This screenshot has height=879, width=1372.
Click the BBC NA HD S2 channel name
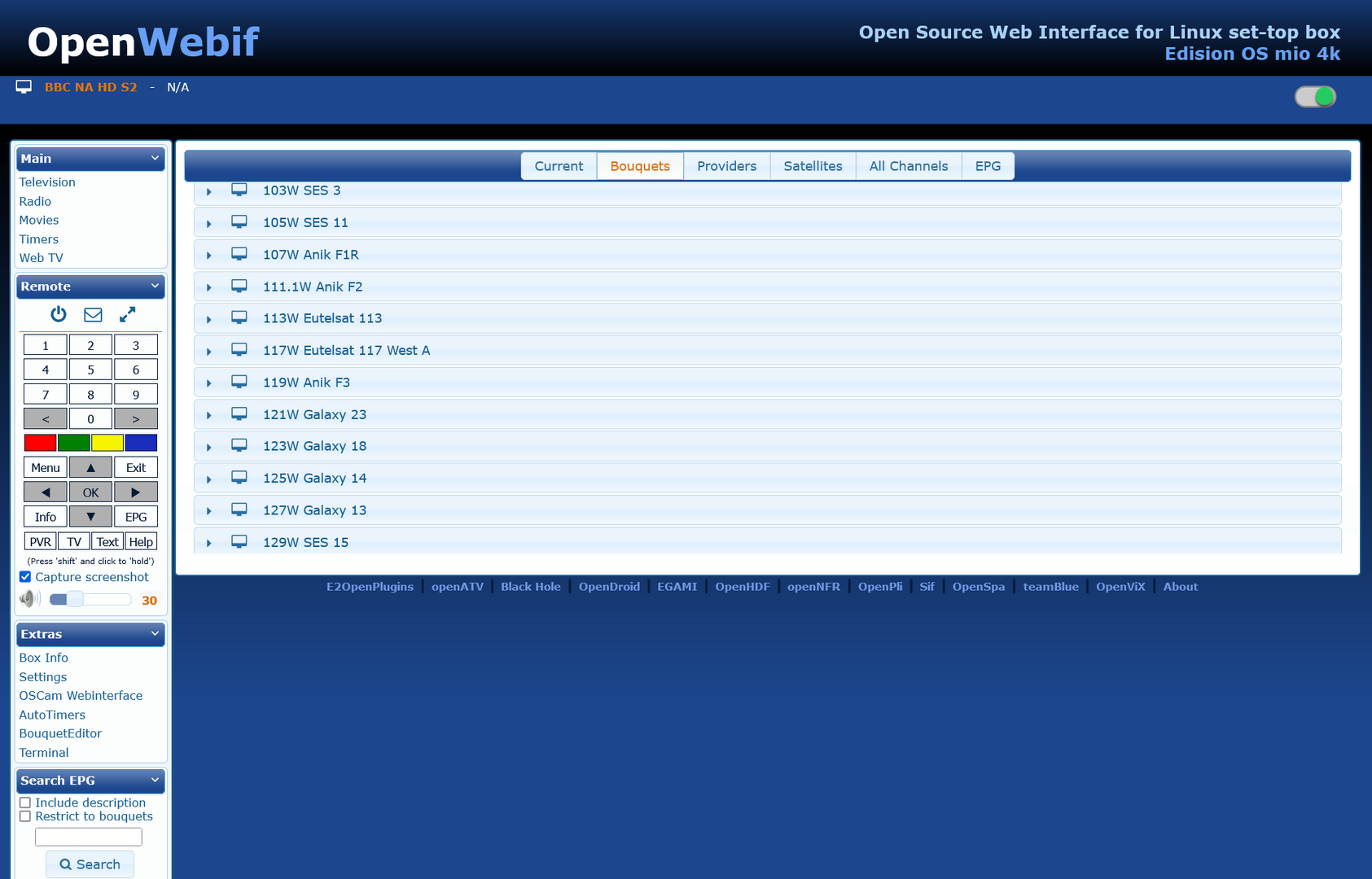(91, 87)
